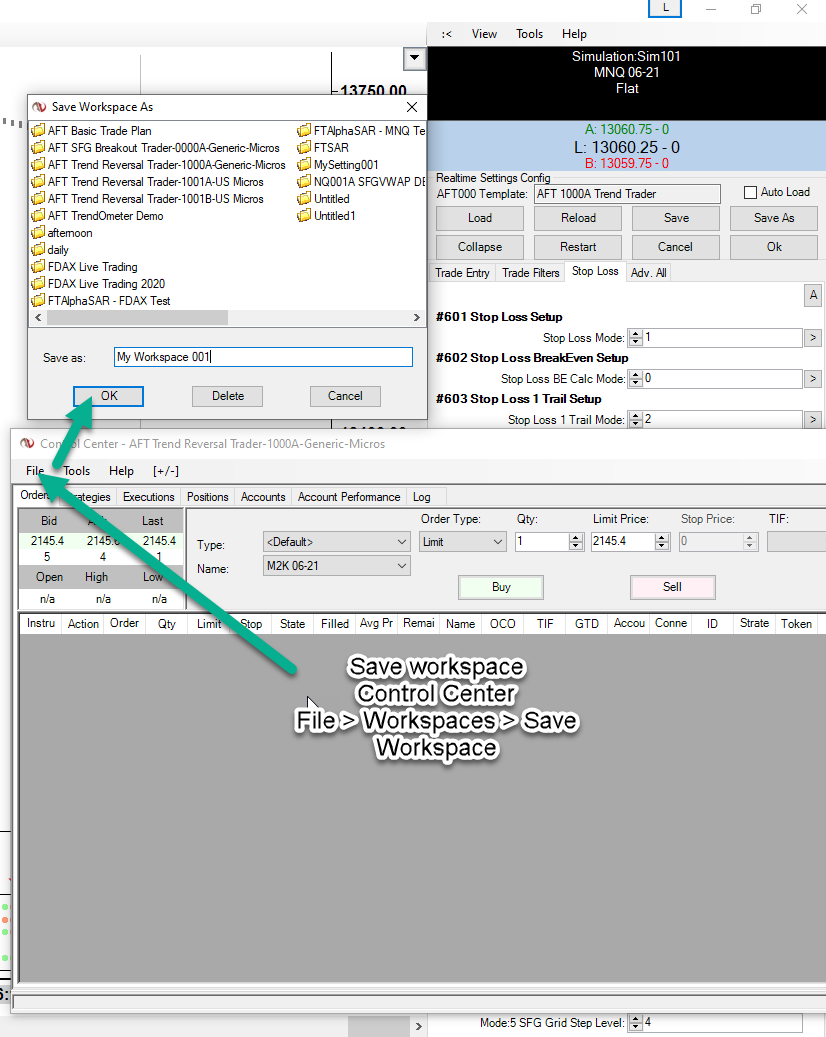The height and width of the screenshot is (1037, 826).
Task: Click OK to save the workspace
Action: (x=109, y=396)
